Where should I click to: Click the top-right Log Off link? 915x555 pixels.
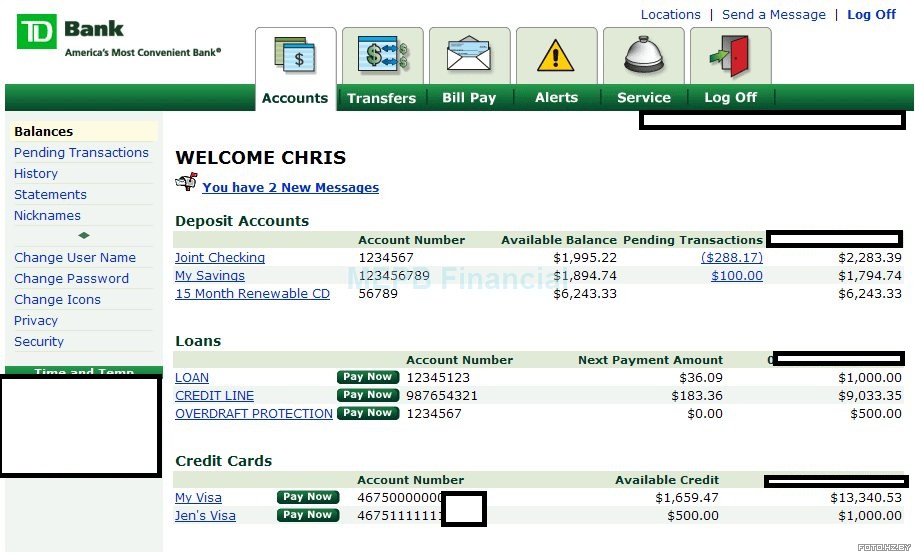coord(871,15)
